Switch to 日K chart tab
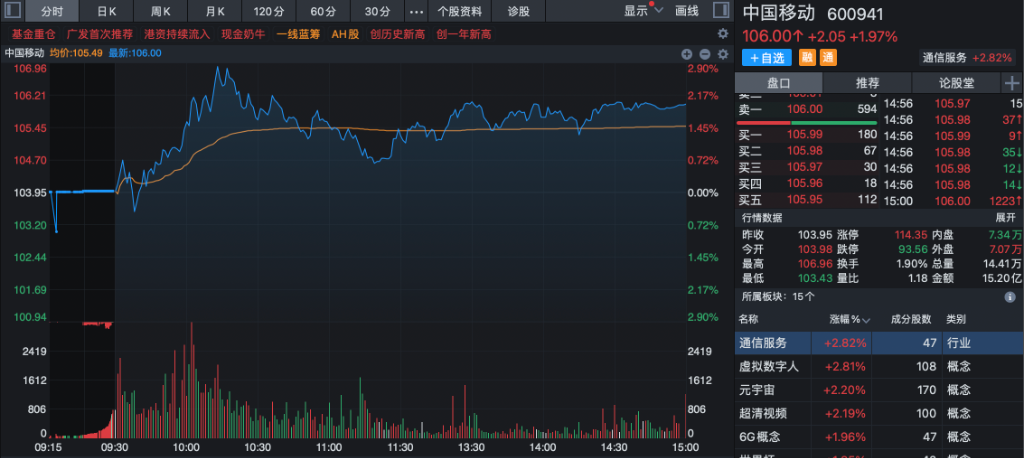Image resolution: width=1024 pixels, height=458 pixels. click(106, 11)
